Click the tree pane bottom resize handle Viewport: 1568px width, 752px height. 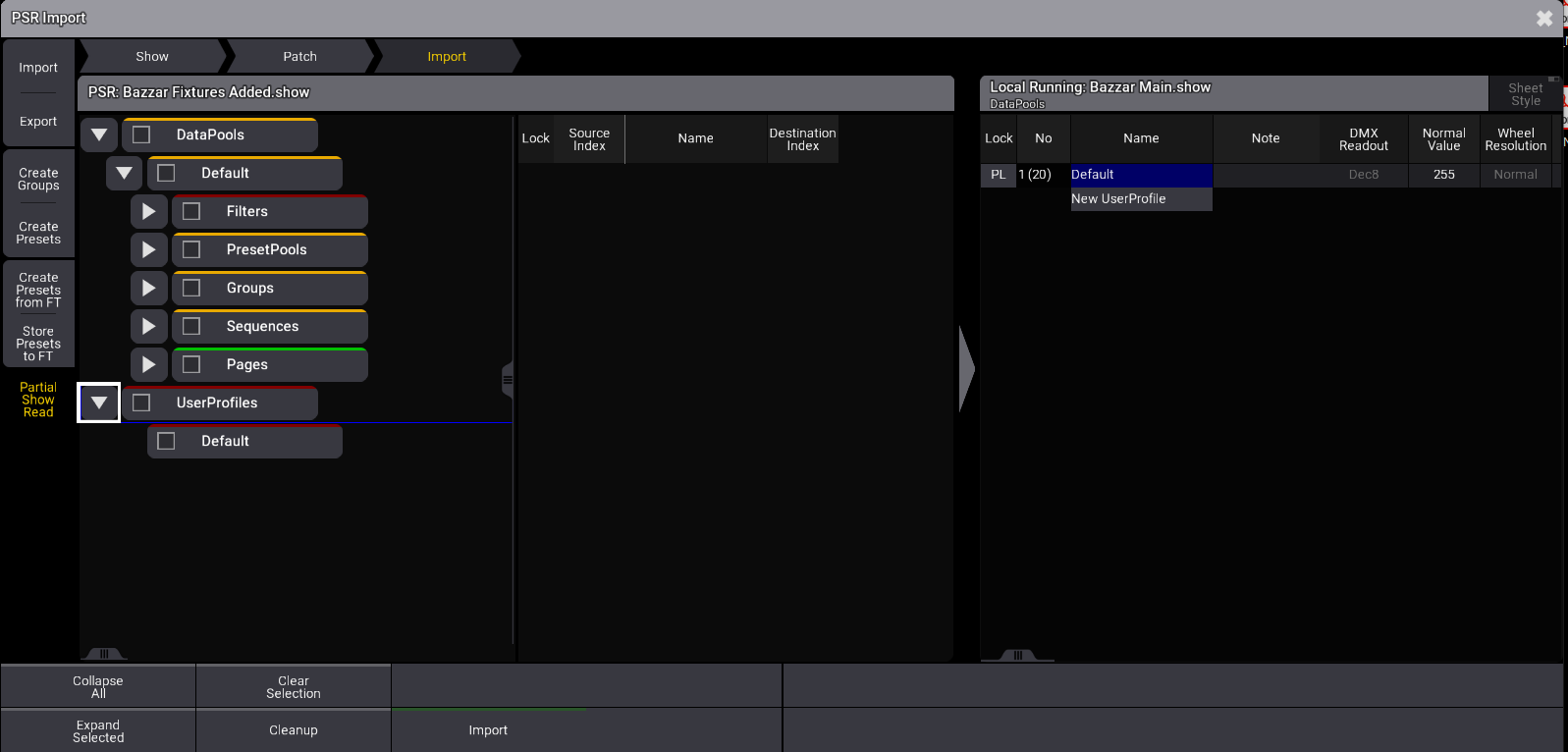coord(103,654)
